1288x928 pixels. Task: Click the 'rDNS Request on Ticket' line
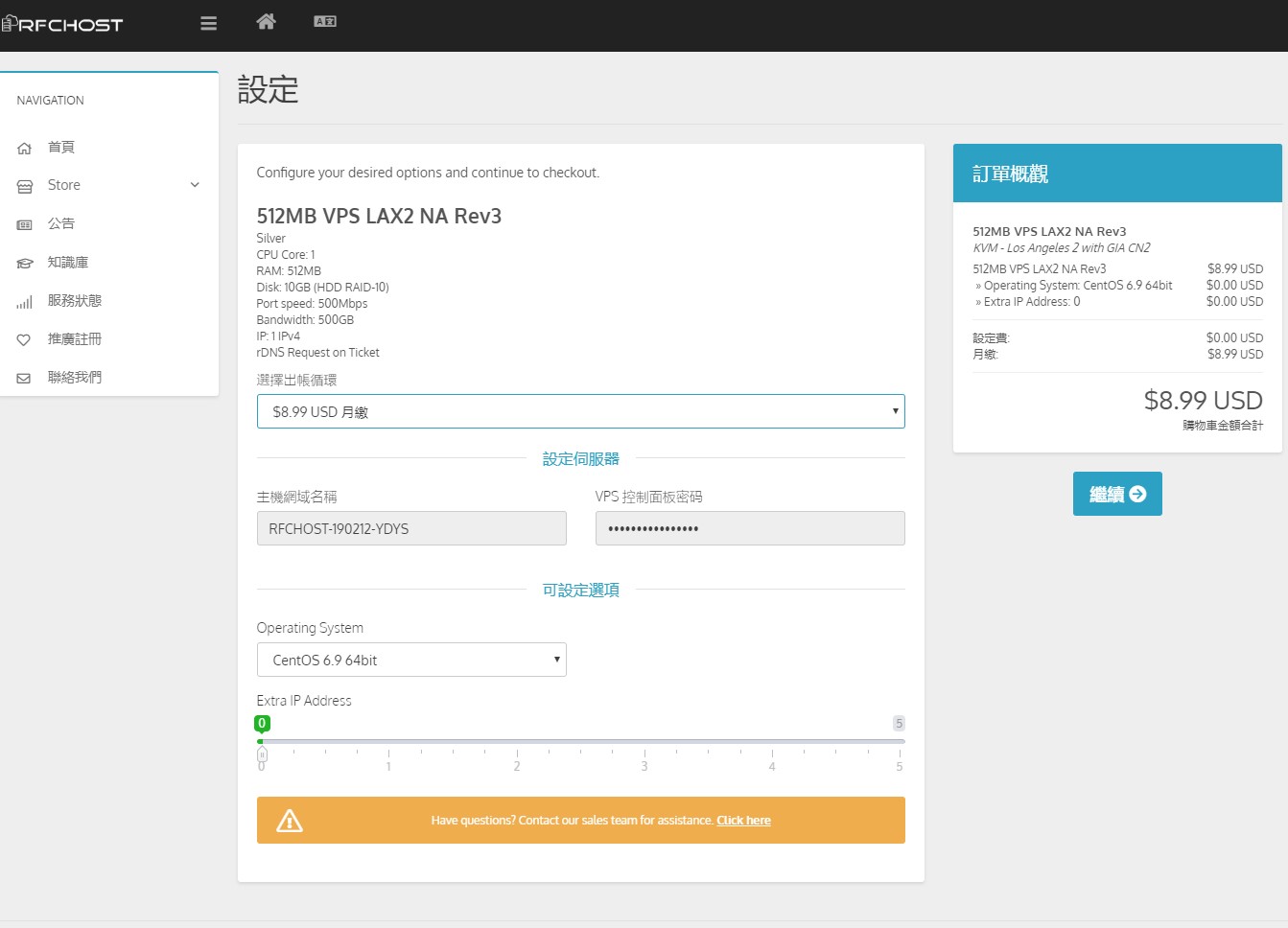point(318,352)
